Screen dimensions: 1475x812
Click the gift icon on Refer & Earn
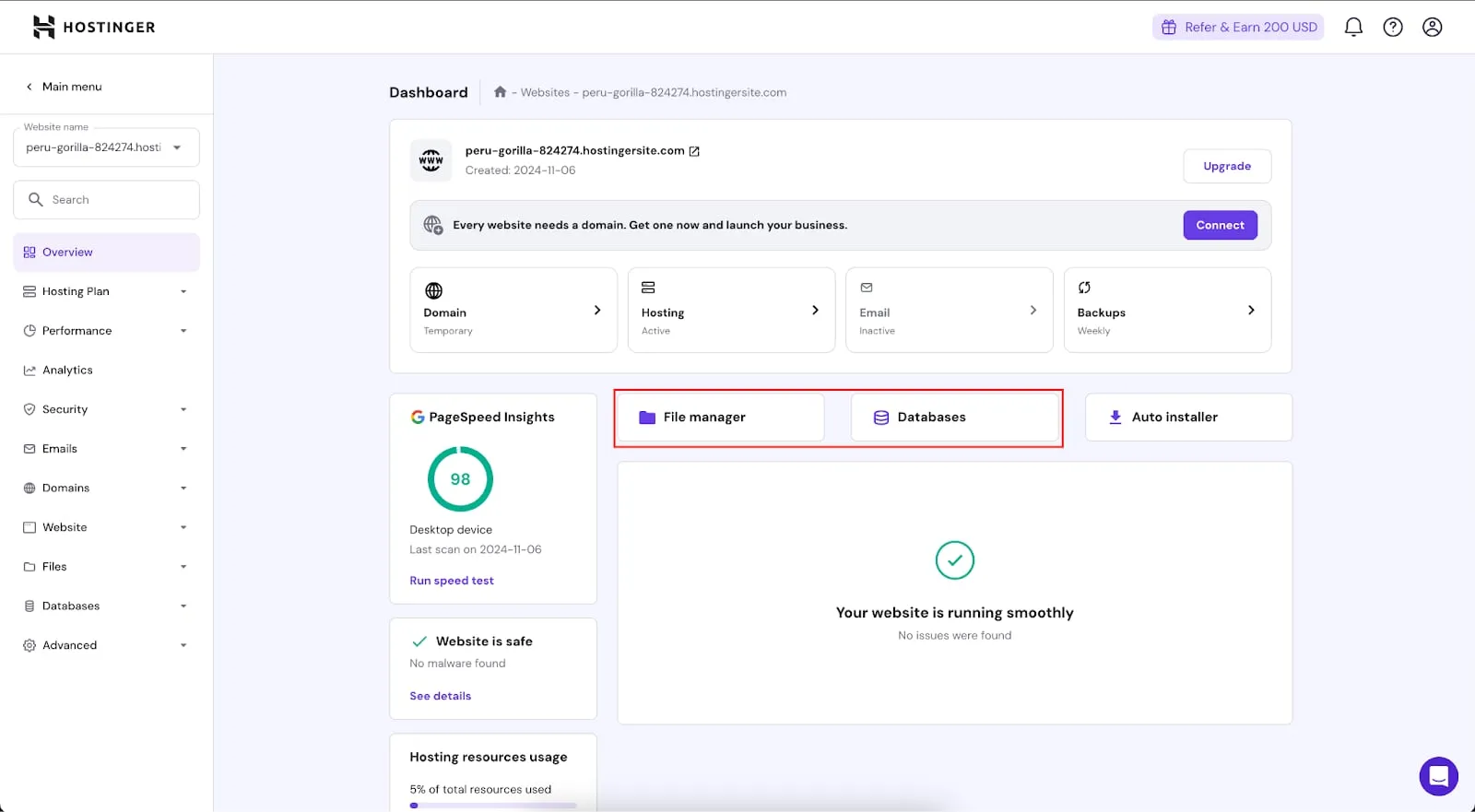tap(1168, 27)
